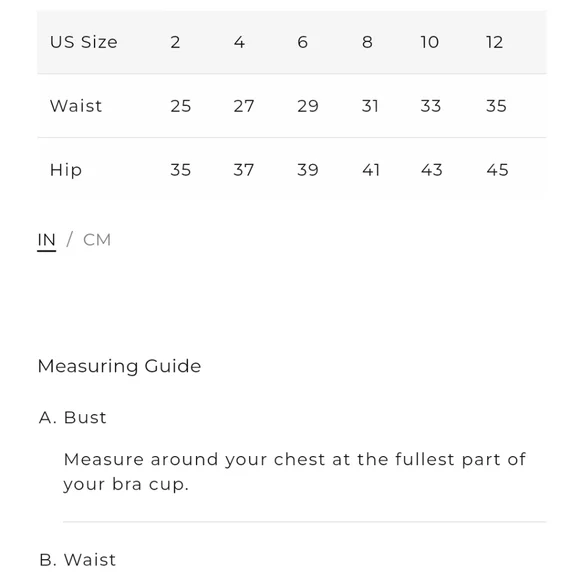Open the A. Bust guide item
Screen dimensions: 580x579
point(72,417)
